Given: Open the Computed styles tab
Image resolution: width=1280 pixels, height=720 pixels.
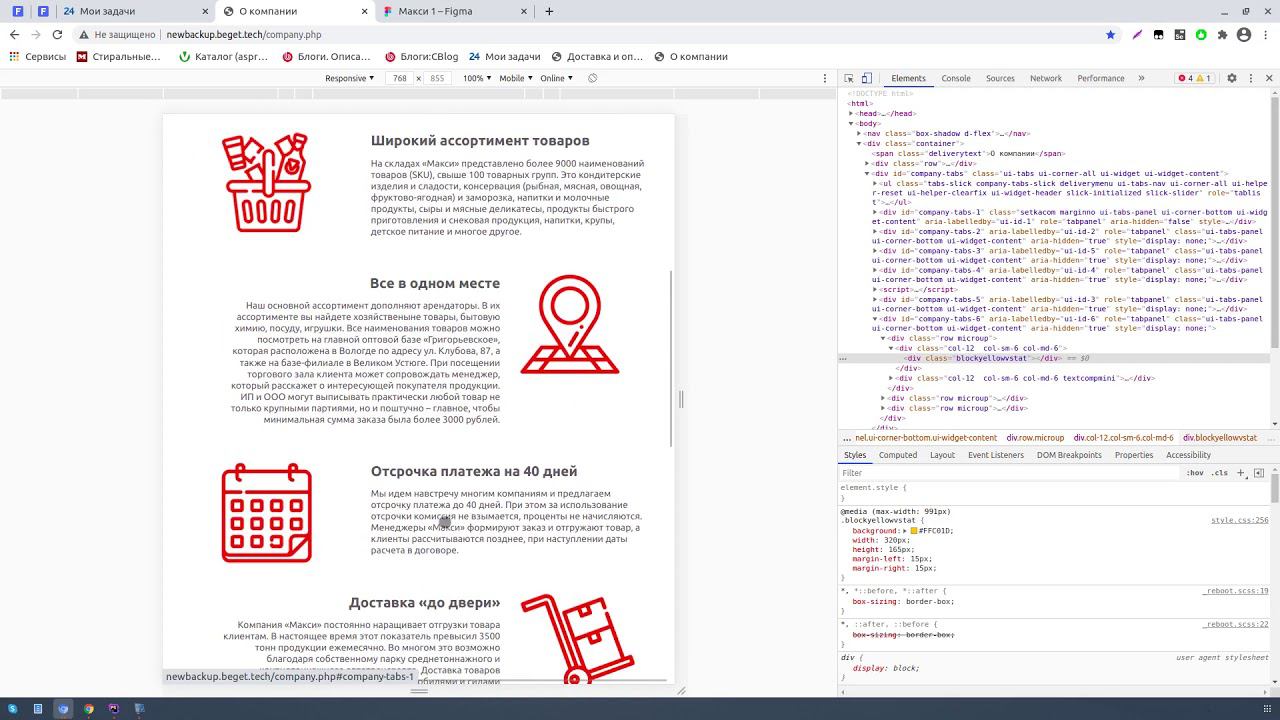Looking at the screenshot, I should tap(898, 455).
